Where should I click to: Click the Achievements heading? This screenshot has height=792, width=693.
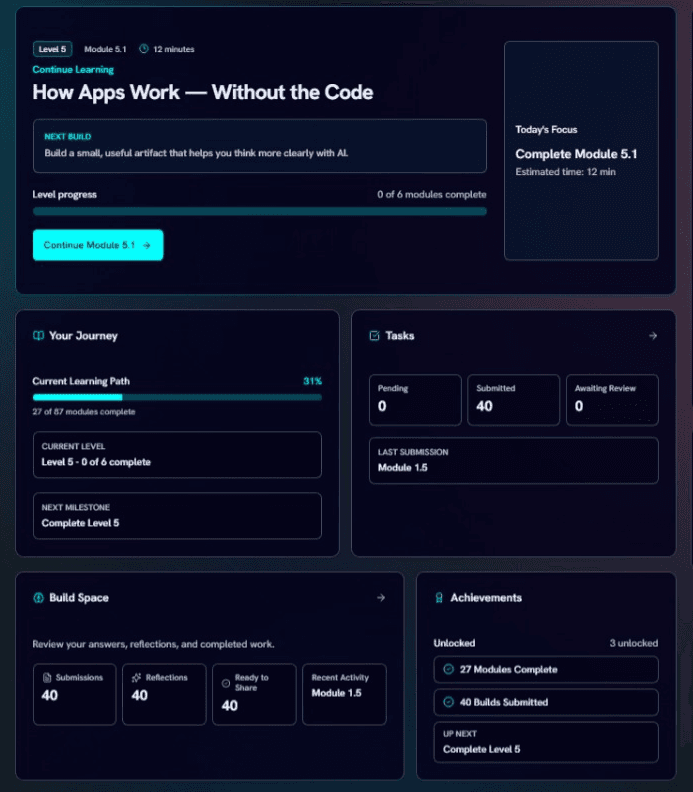point(486,598)
